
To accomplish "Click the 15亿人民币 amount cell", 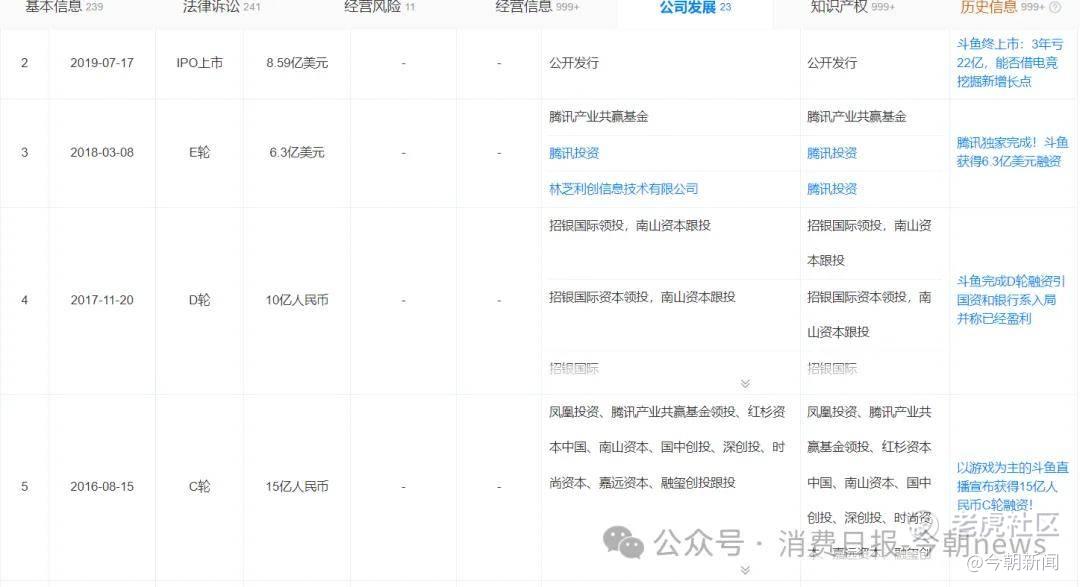I will pos(297,486).
